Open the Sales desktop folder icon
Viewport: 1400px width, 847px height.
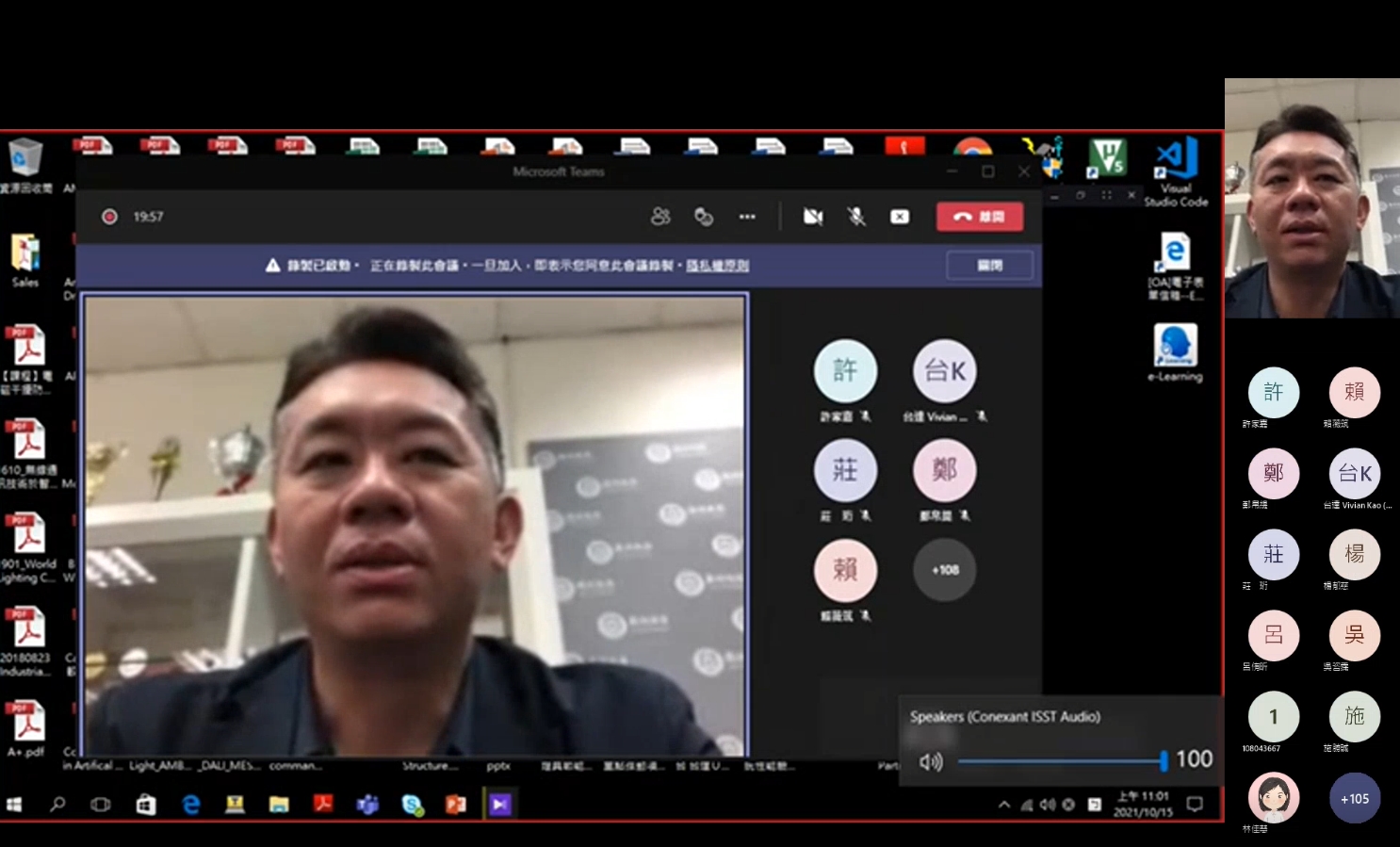pyautogui.click(x=25, y=260)
